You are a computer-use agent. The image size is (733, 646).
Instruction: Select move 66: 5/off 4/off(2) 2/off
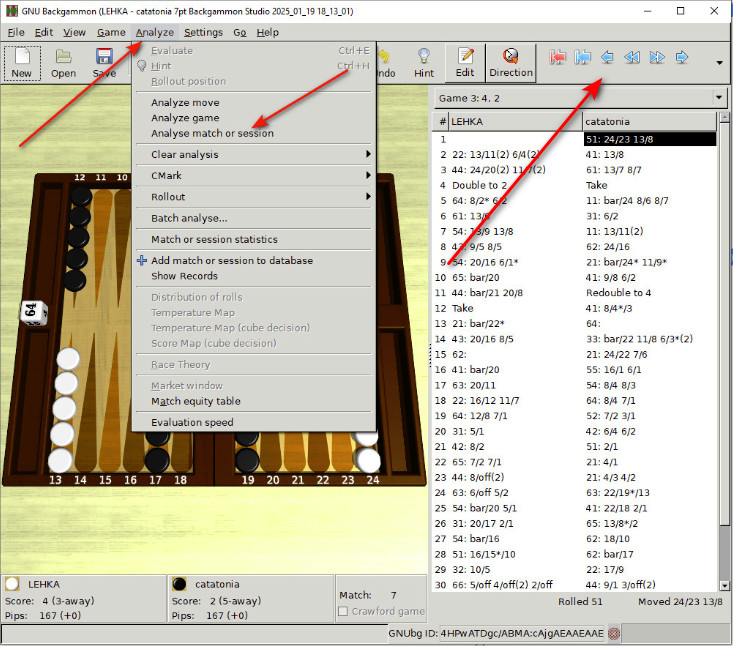pyautogui.click(x=502, y=585)
